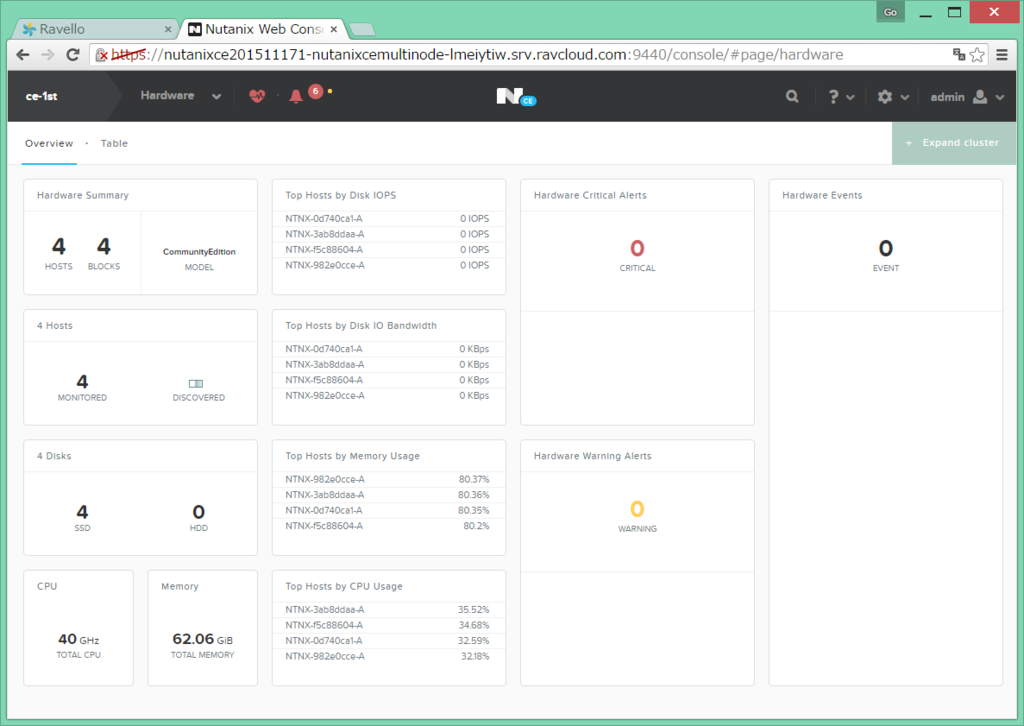Click the Expand cluster button
Image resolution: width=1024 pixels, height=726 pixels.
click(953, 143)
